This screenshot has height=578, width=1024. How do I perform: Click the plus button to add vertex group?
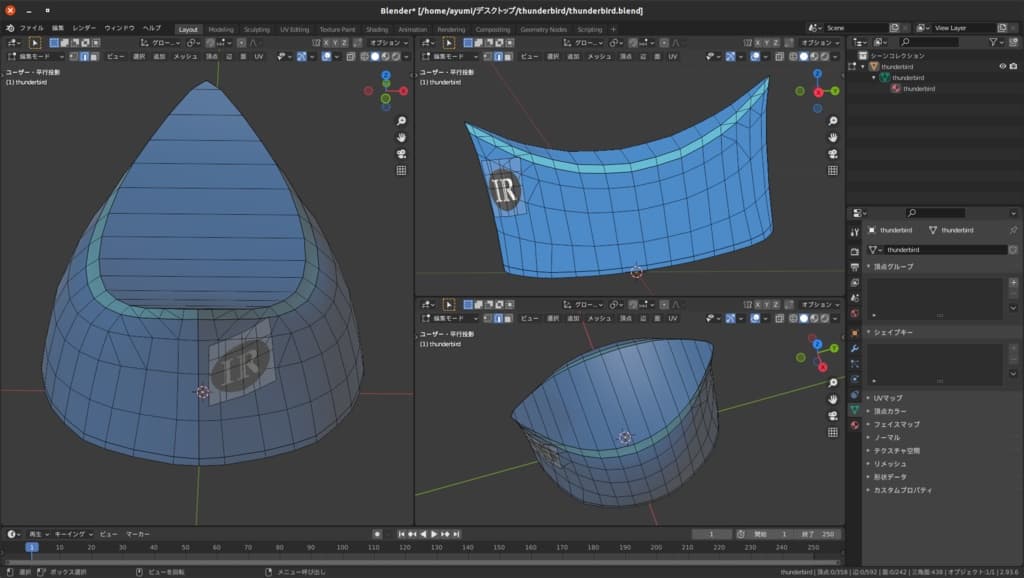click(x=1013, y=283)
